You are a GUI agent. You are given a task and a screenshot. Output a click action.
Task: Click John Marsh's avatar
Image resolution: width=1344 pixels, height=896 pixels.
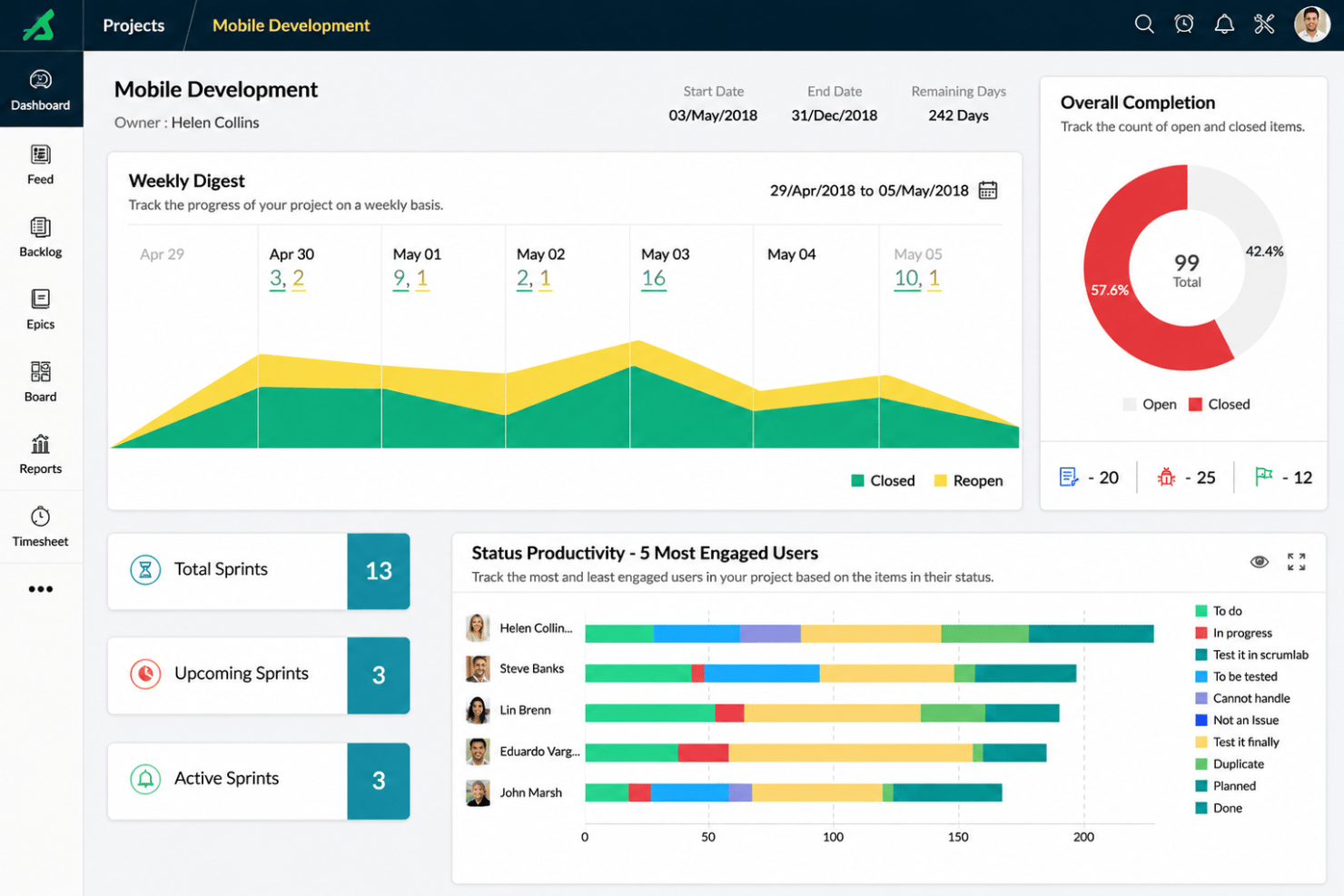point(478,793)
